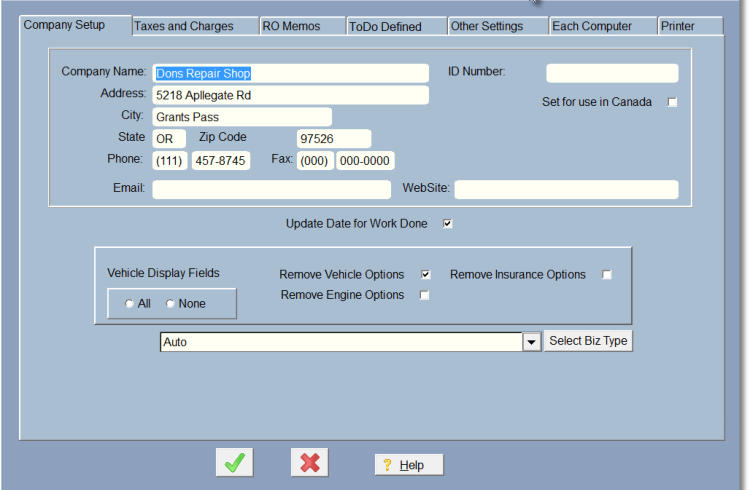Open the Printer tab
The height and width of the screenshot is (490, 750).
(678, 26)
